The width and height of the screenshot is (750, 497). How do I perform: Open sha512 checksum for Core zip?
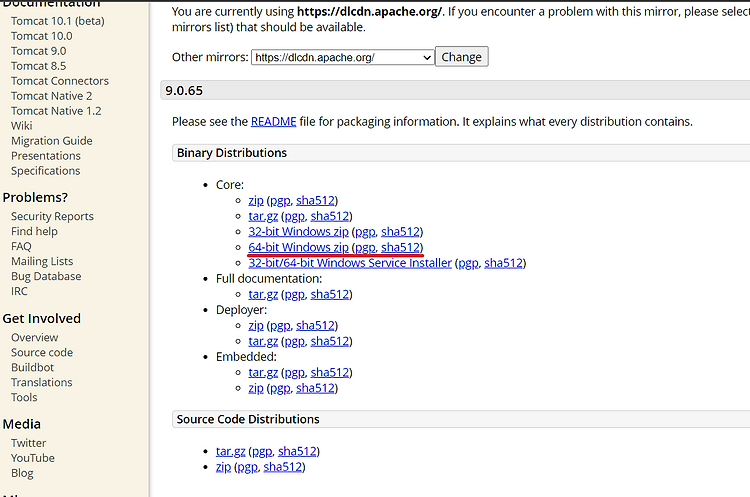(315, 200)
